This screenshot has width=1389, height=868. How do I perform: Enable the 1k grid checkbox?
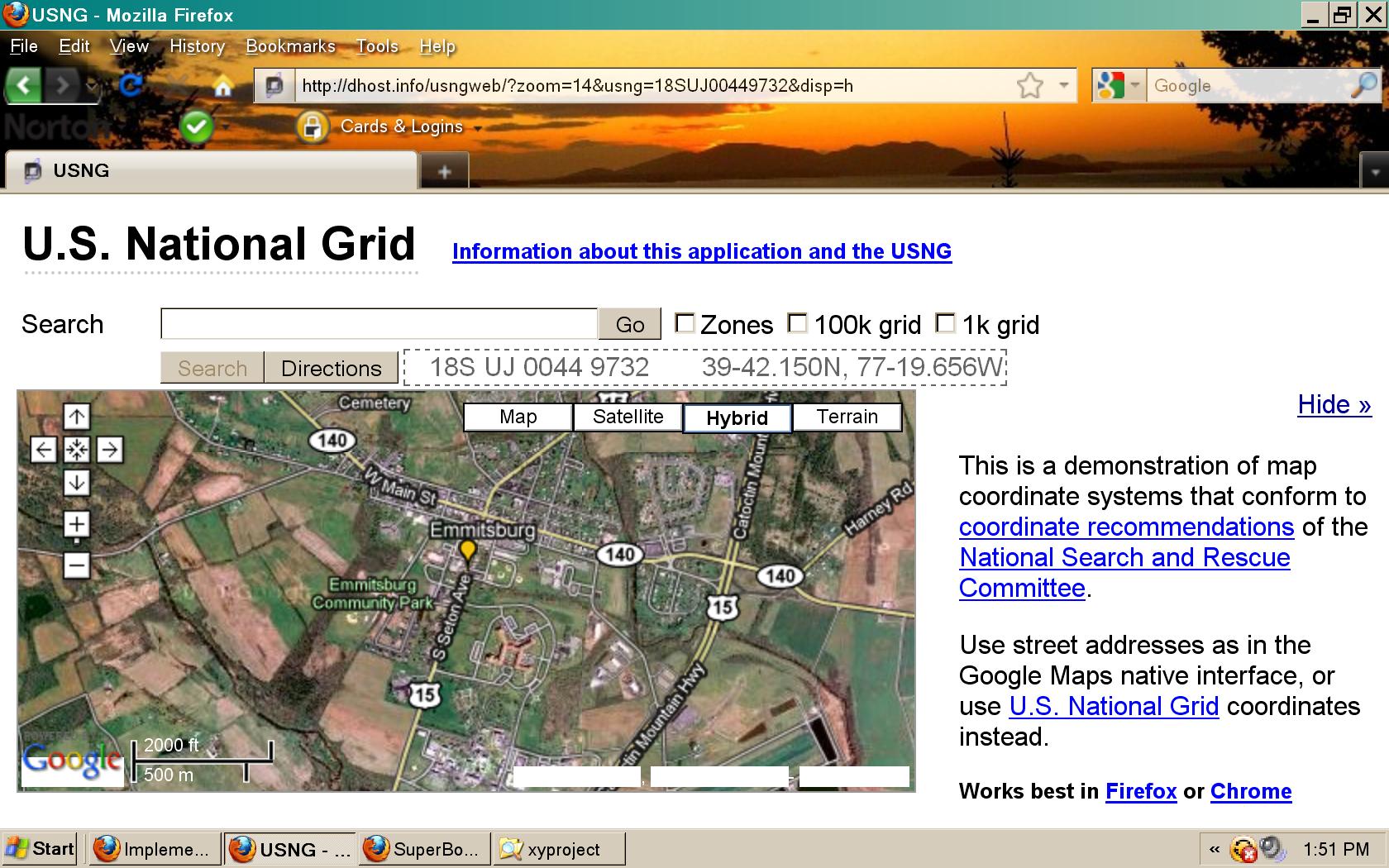tap(945, 323)
